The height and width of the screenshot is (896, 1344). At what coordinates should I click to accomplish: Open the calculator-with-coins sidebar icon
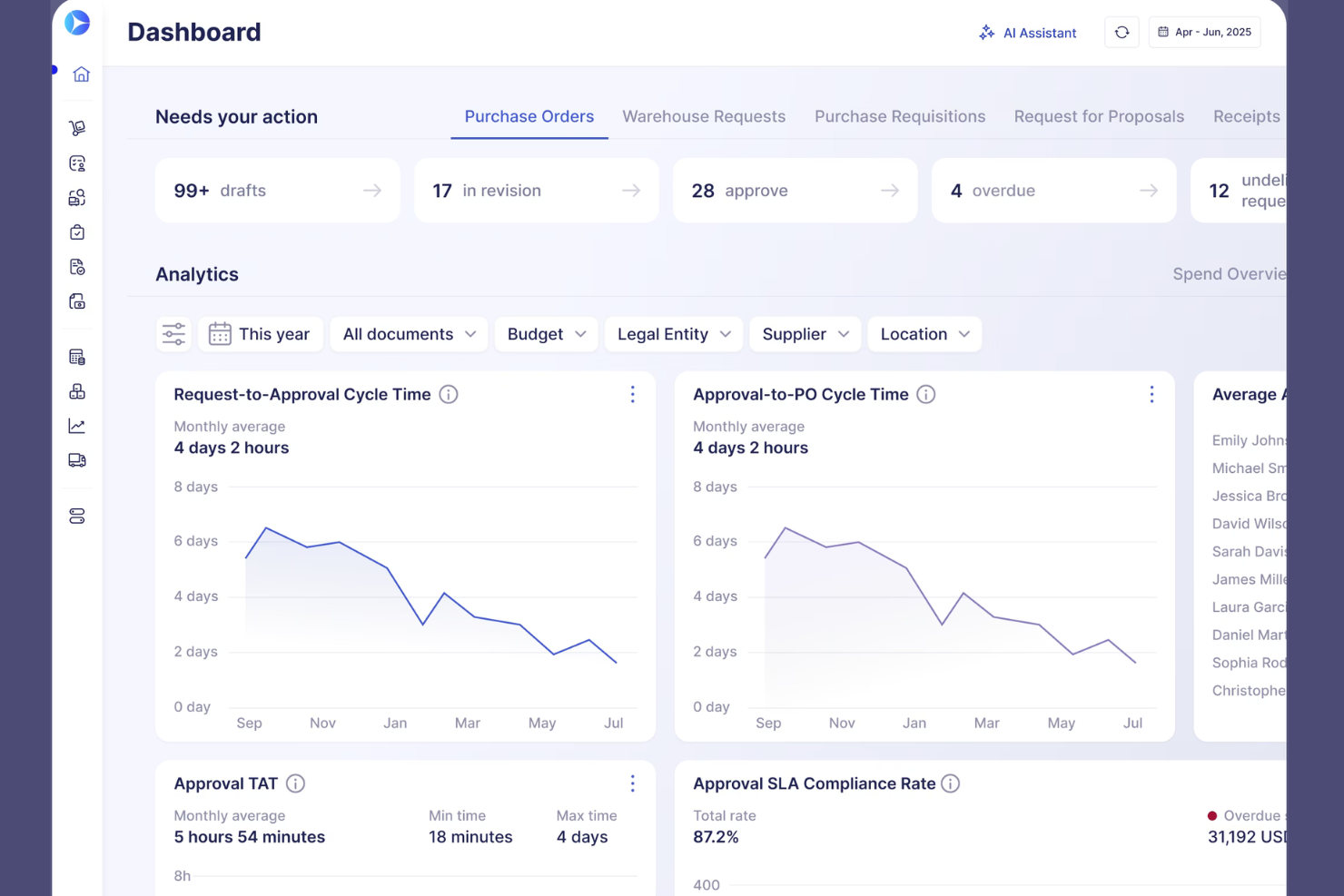[77, 357]
